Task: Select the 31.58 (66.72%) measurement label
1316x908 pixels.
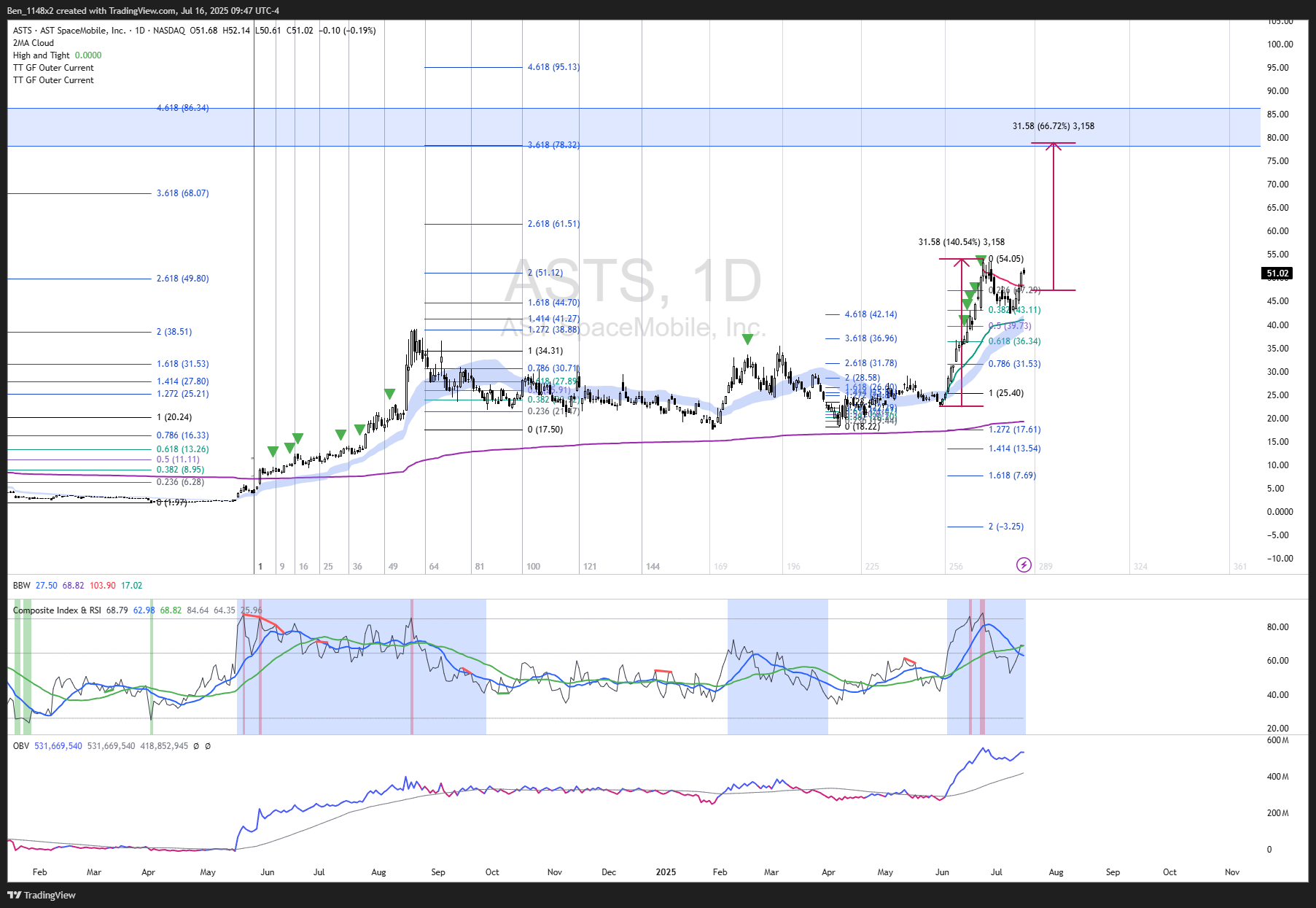Action: pos(1053,126)
